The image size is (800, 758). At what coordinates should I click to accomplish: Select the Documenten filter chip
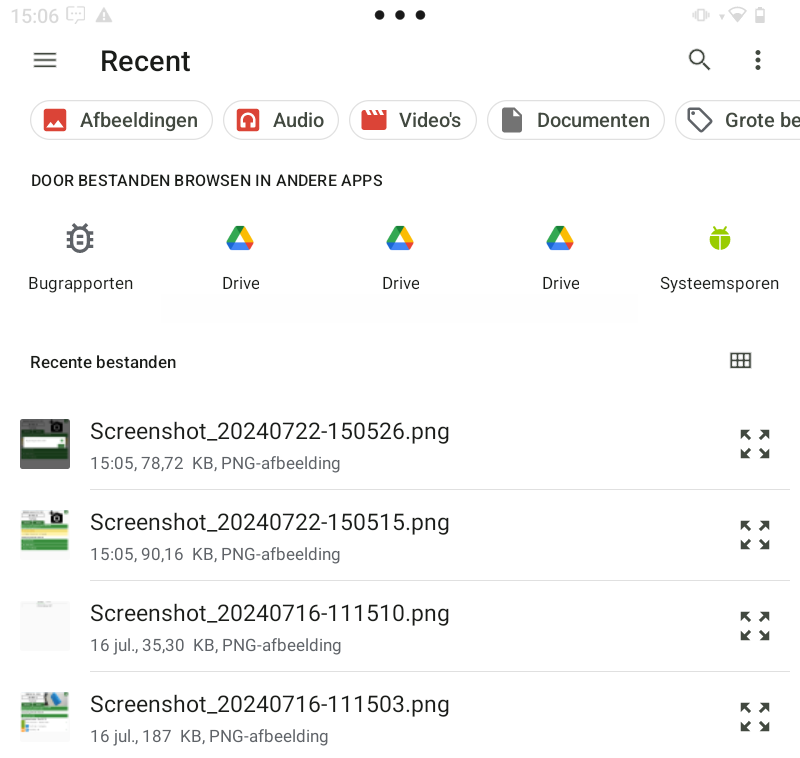(x=575, y=120)
